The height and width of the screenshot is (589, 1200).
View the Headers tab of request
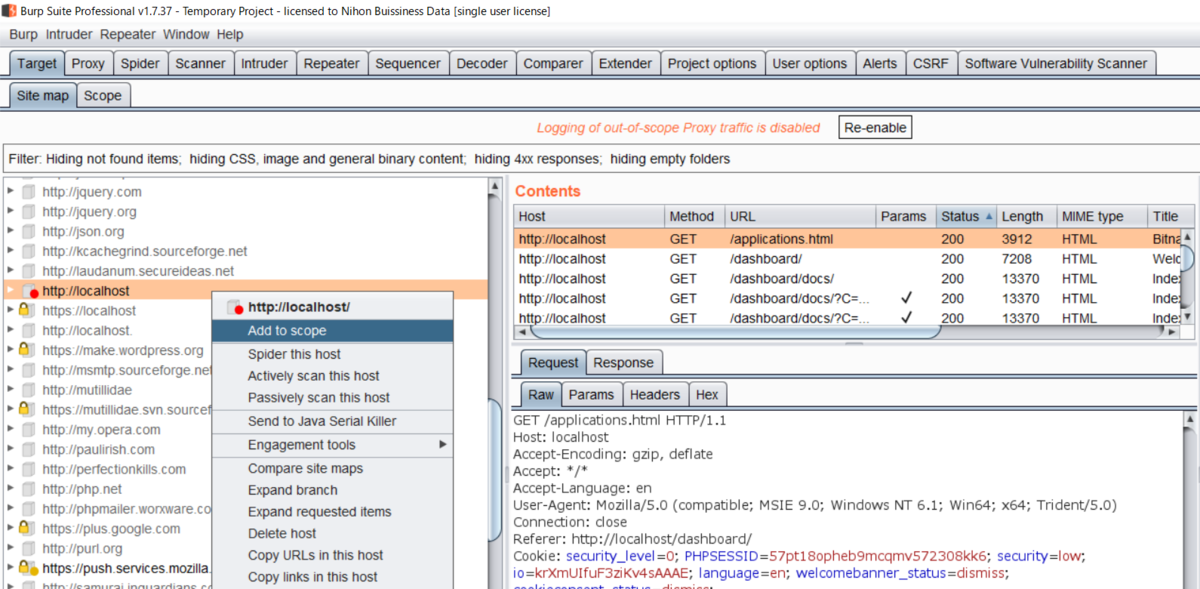[655, 394]
